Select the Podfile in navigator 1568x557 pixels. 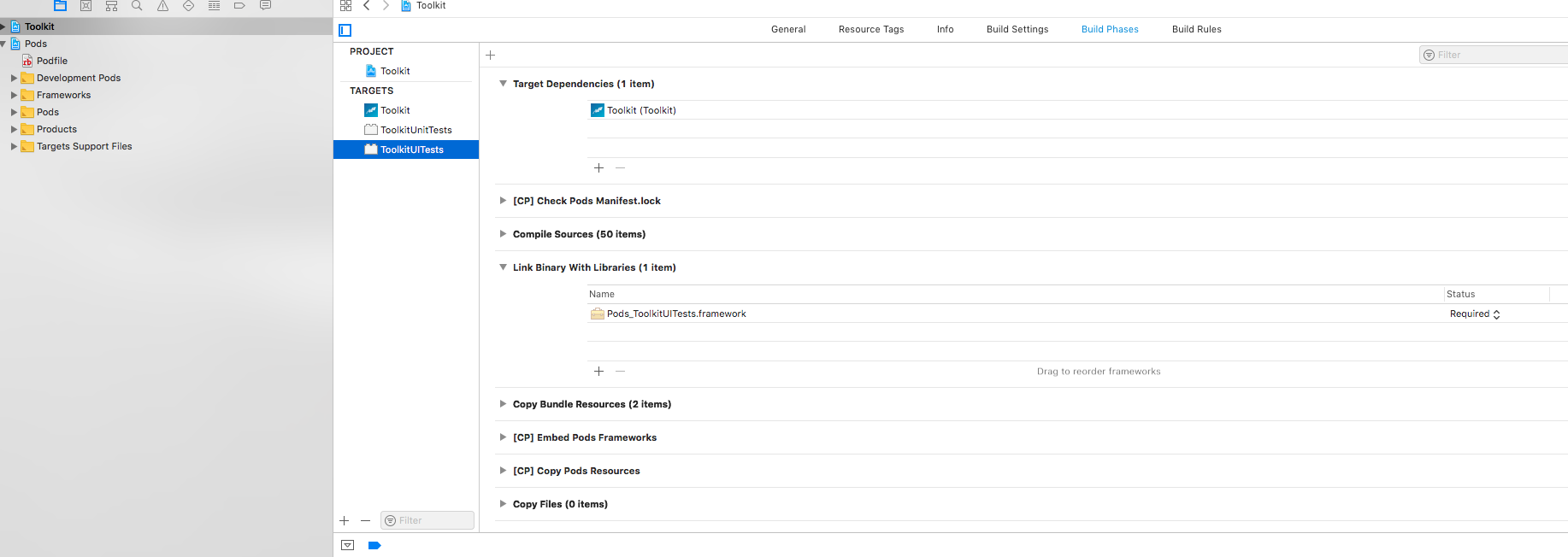coord(52,61)
